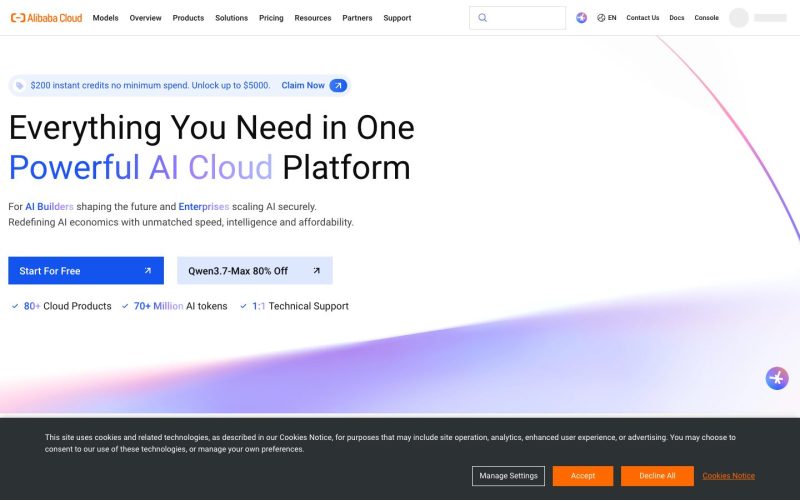Click the user avatar circle

738,18
